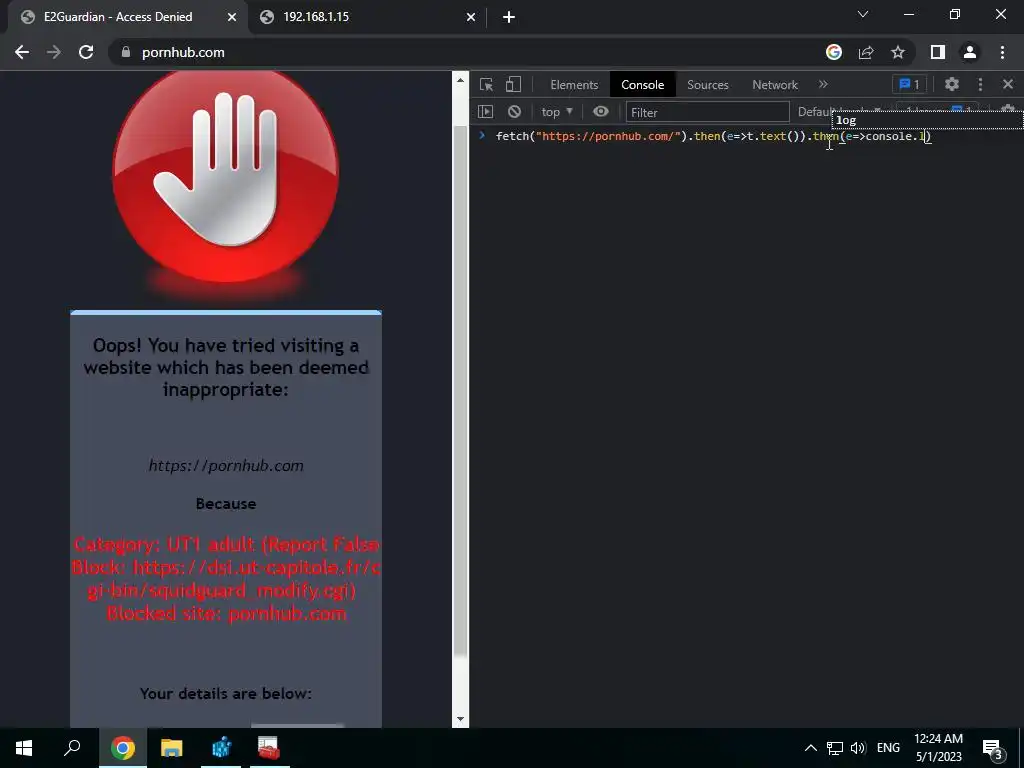
Task: Create live expression with eye icon
Action: pos(601,112)
